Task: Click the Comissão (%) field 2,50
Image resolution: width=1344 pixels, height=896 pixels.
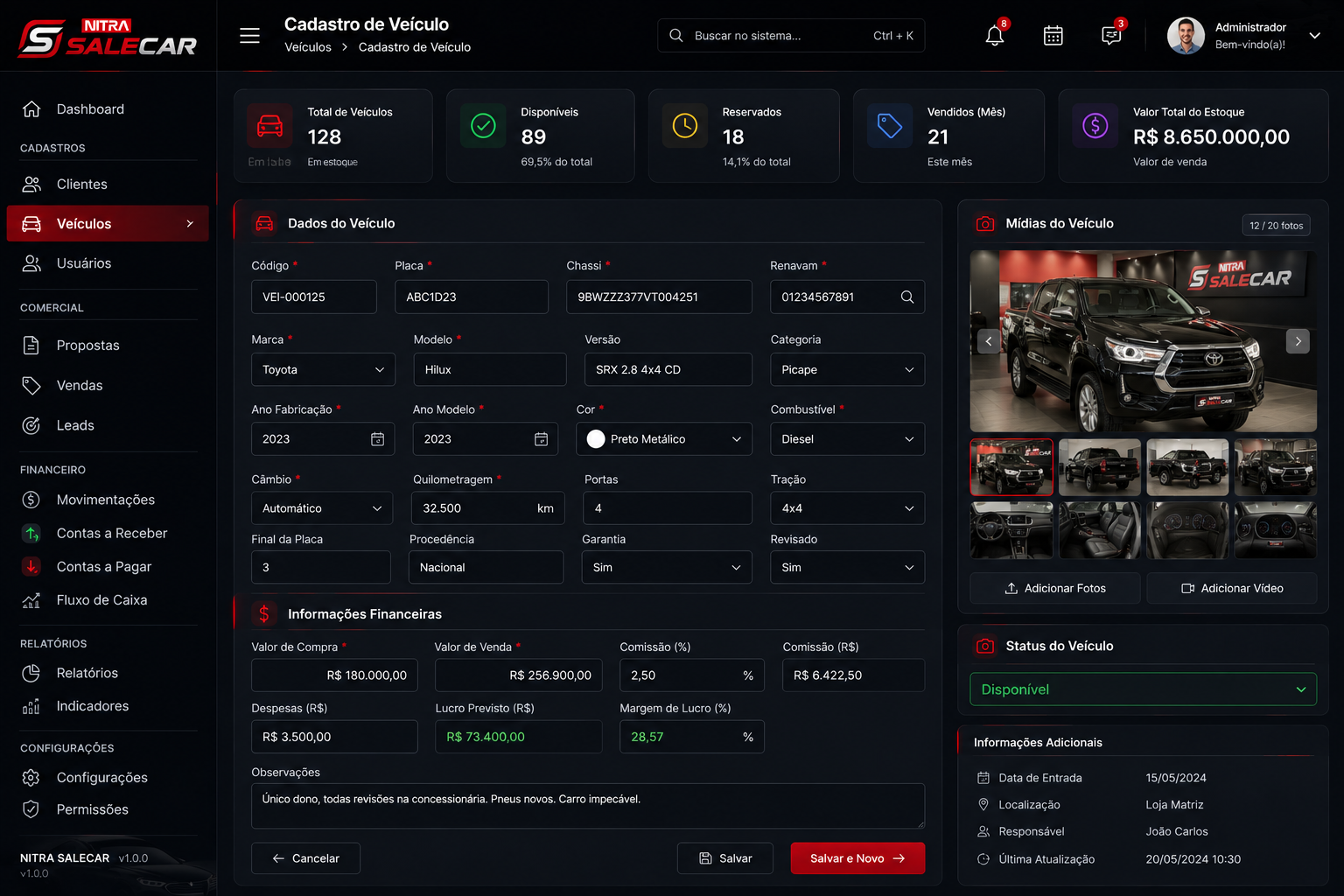Action: tap(691, 675)
